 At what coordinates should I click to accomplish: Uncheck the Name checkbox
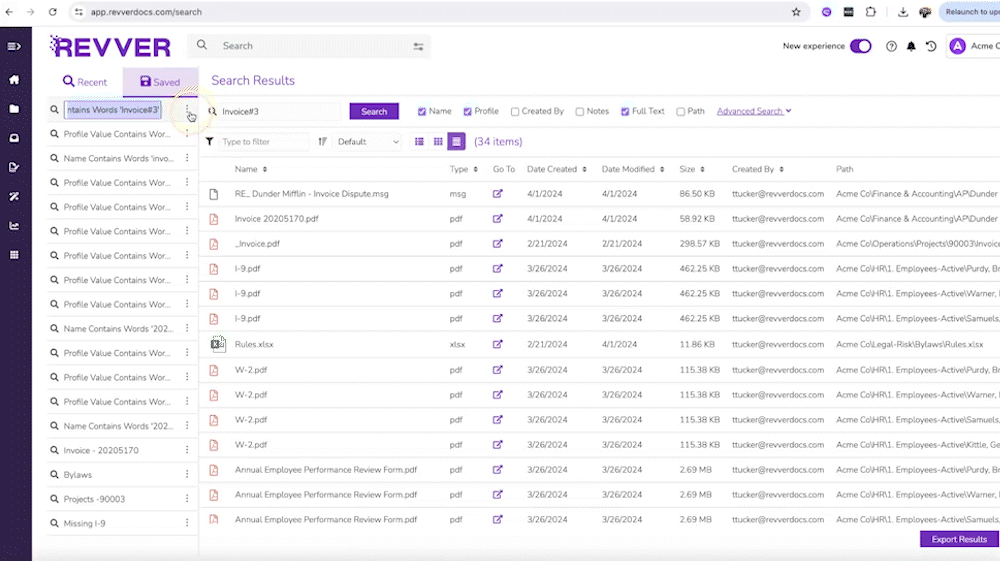pyautogui.click(x=422, y=112)
